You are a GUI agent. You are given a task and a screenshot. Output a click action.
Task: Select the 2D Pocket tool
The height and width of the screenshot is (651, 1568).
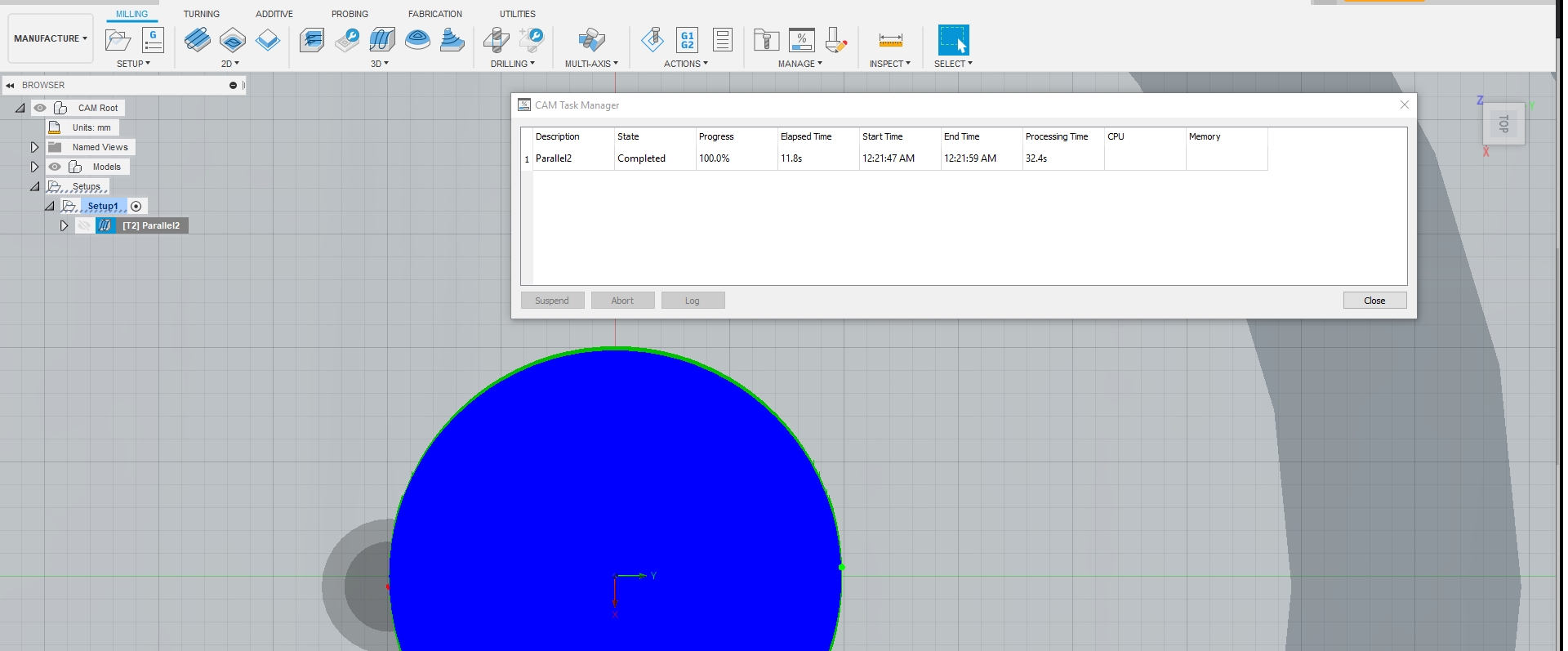[233, 40]
